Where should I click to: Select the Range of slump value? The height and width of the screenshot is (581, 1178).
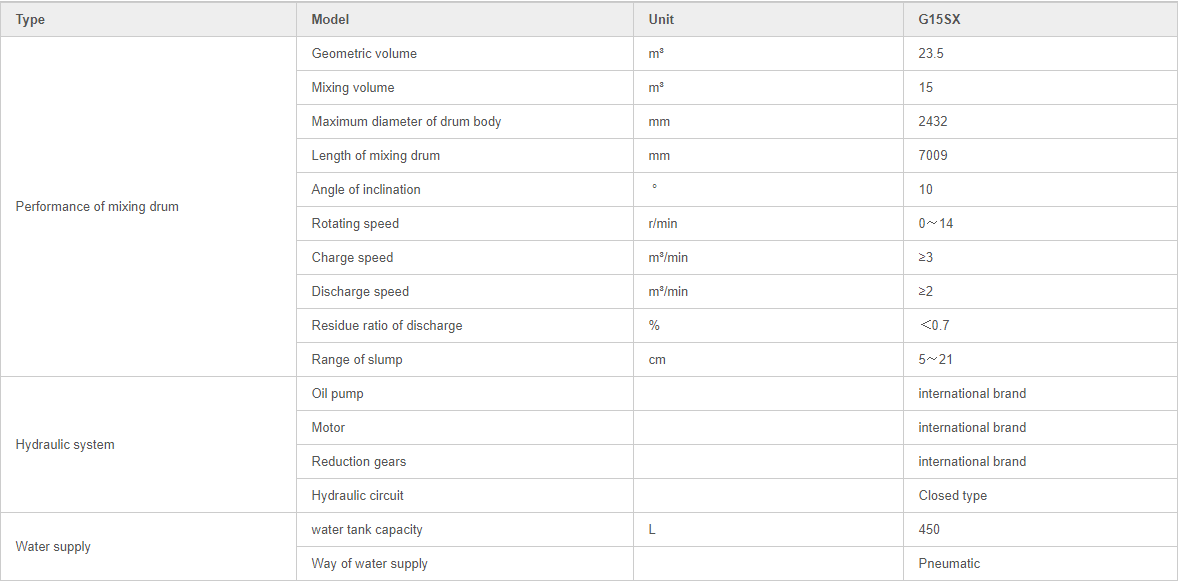(935, 359)
